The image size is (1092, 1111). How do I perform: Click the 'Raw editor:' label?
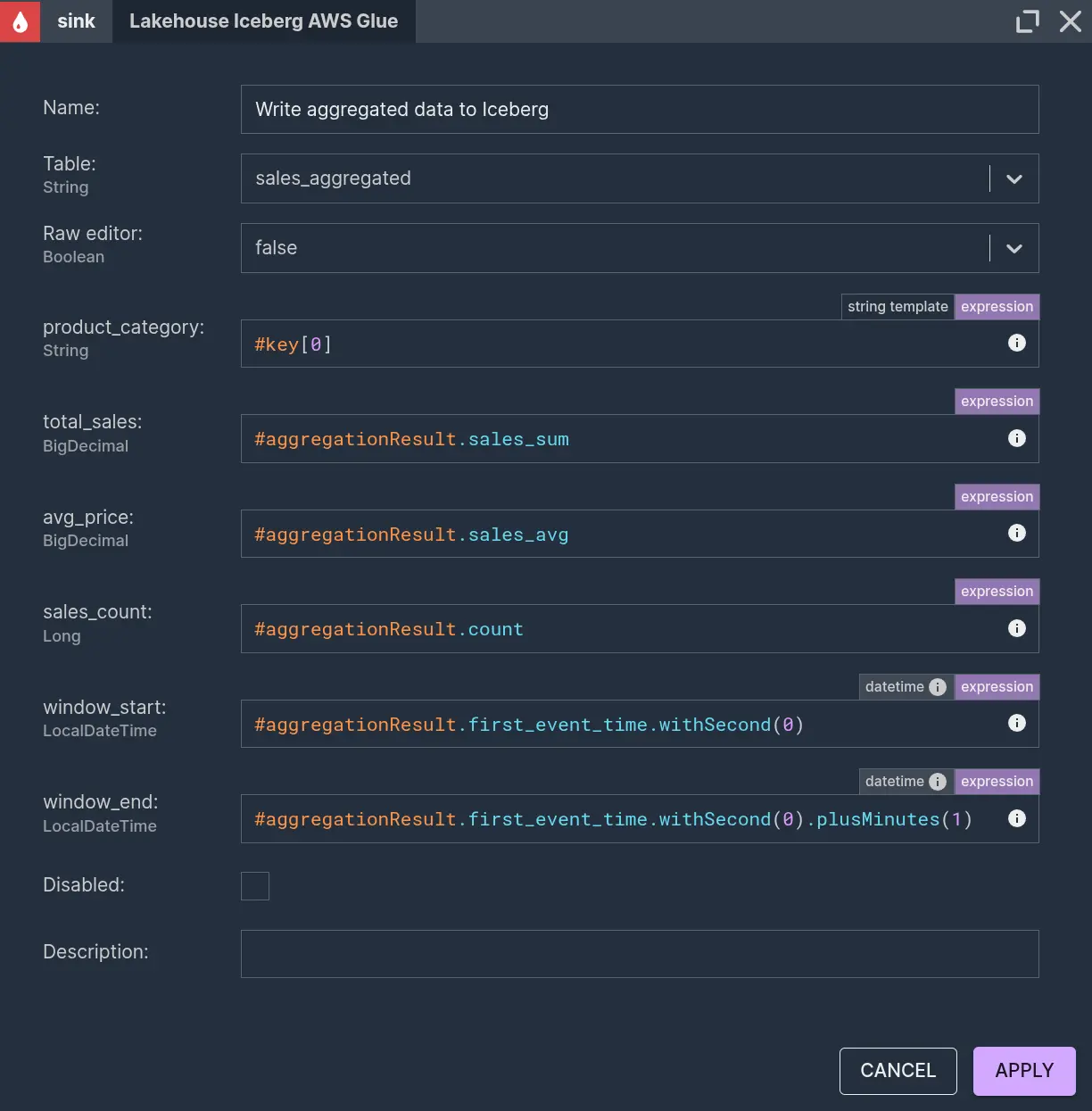pyautogui.click(x=93, y=234)
